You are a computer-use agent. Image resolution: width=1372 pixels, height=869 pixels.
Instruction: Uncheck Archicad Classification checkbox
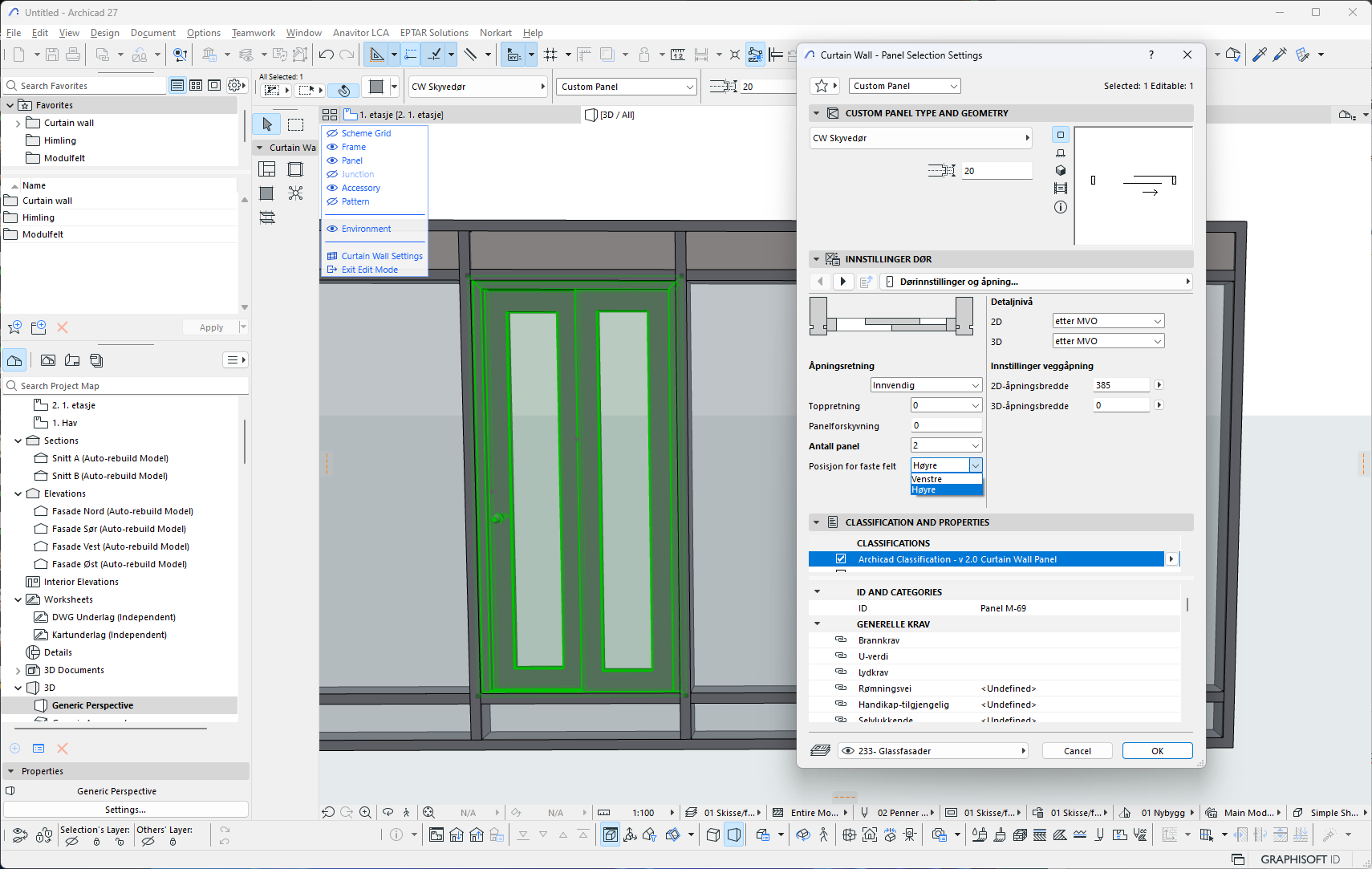point(841,559)
